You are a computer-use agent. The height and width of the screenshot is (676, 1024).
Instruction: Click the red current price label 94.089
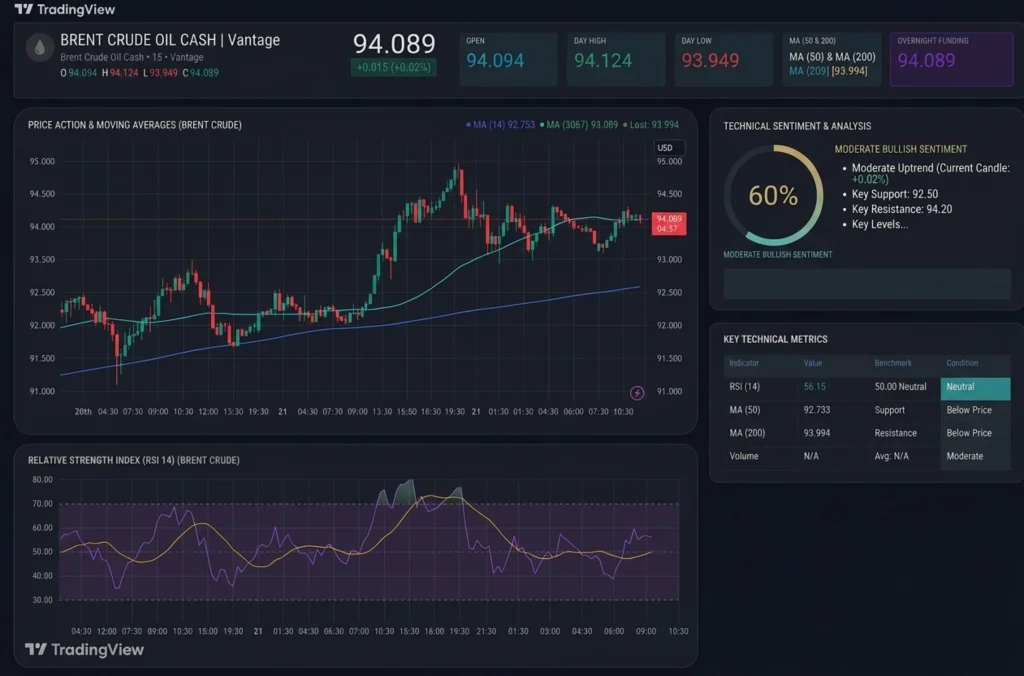point(669,223)
